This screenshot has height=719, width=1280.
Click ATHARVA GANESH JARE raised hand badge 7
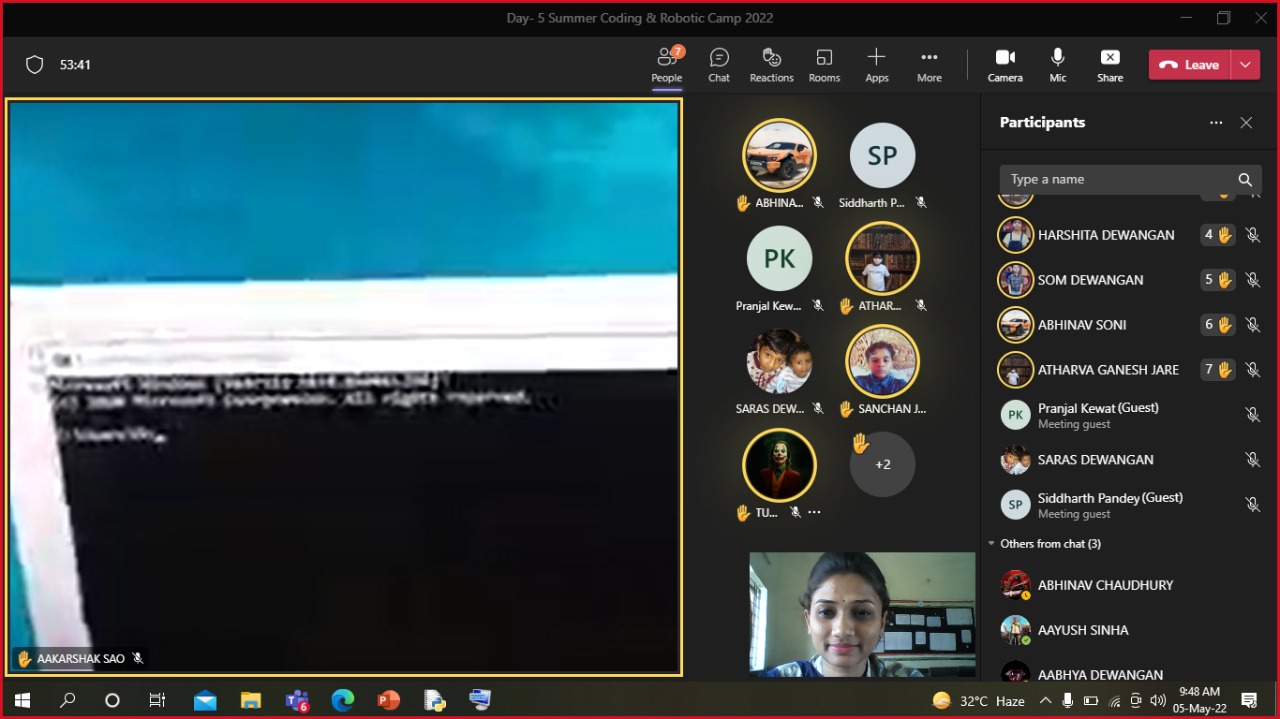click(x=1218, y=370)
